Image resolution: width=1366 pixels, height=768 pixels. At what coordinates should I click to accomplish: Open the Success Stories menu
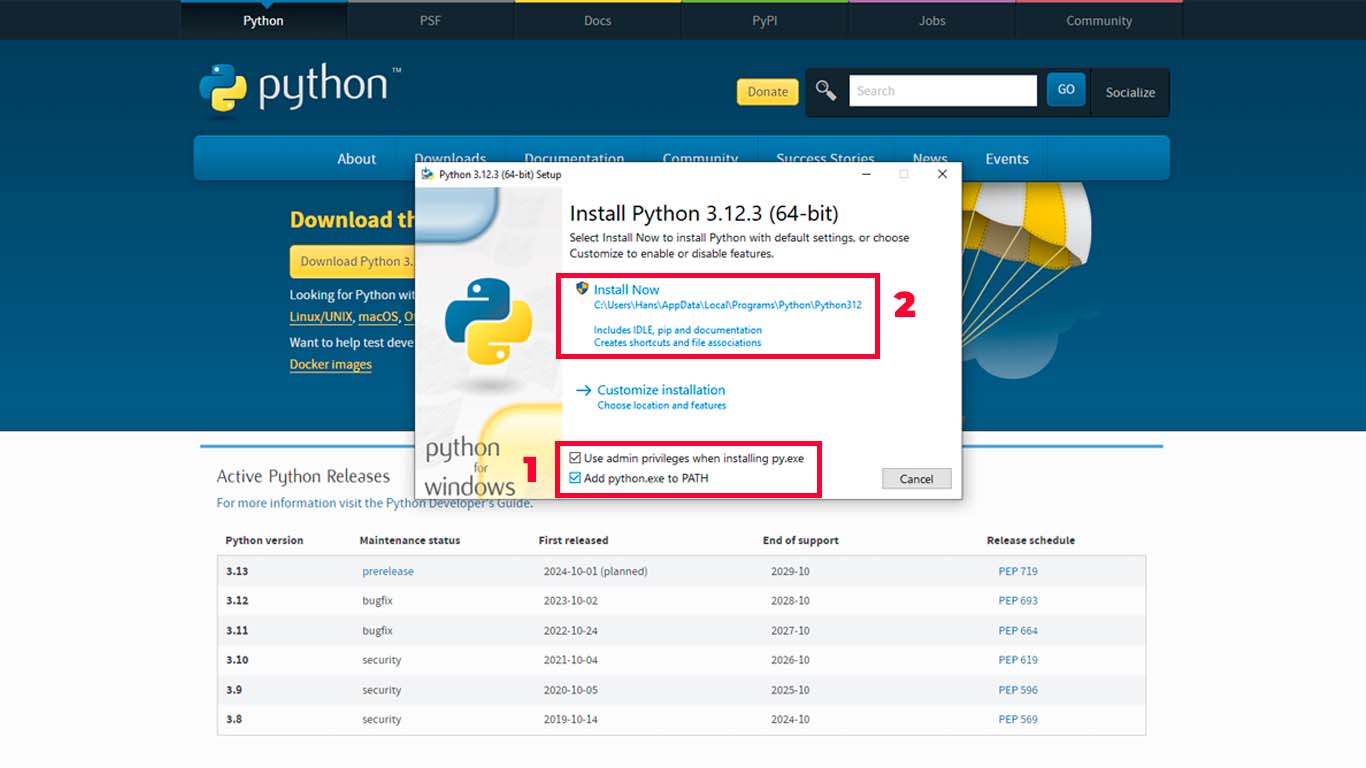click(x=825, y=159)
